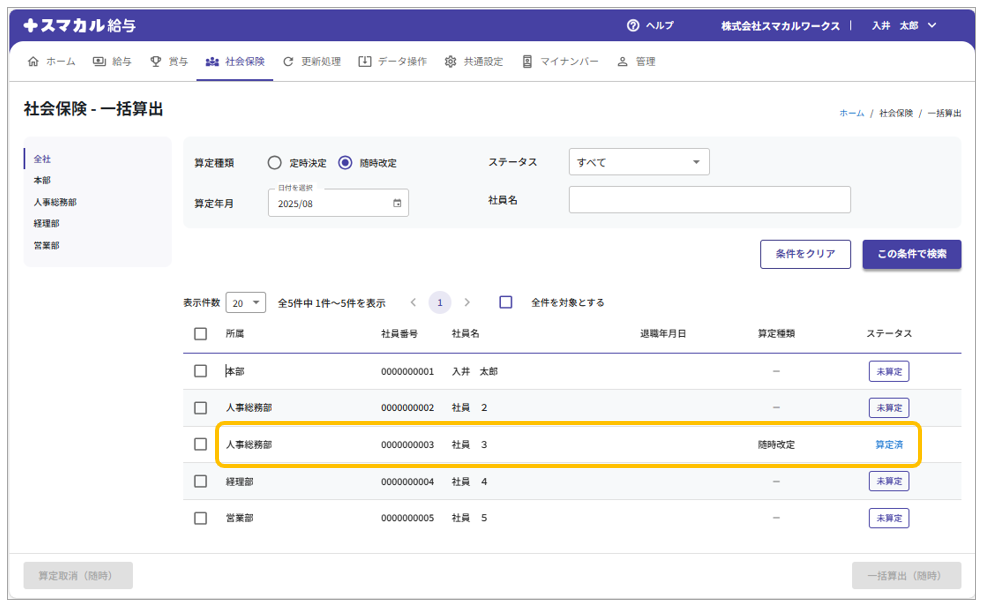This screenshot has width=985, height=609.
Task: Click into the 社員名 text field
Action: point(709,200)
